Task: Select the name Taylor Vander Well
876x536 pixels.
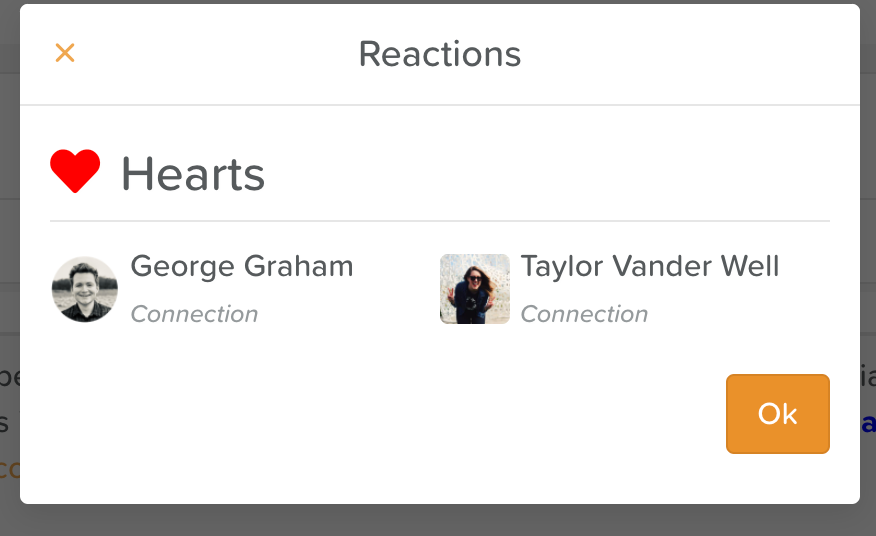Action: click(650, 266)
